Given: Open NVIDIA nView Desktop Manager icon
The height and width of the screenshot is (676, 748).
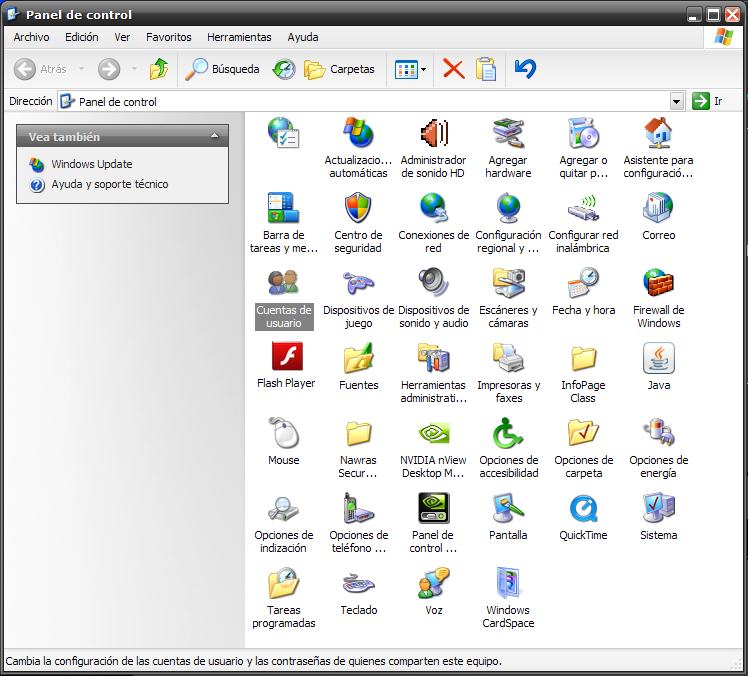Looking at the screenshot, I should click(433, 433).
